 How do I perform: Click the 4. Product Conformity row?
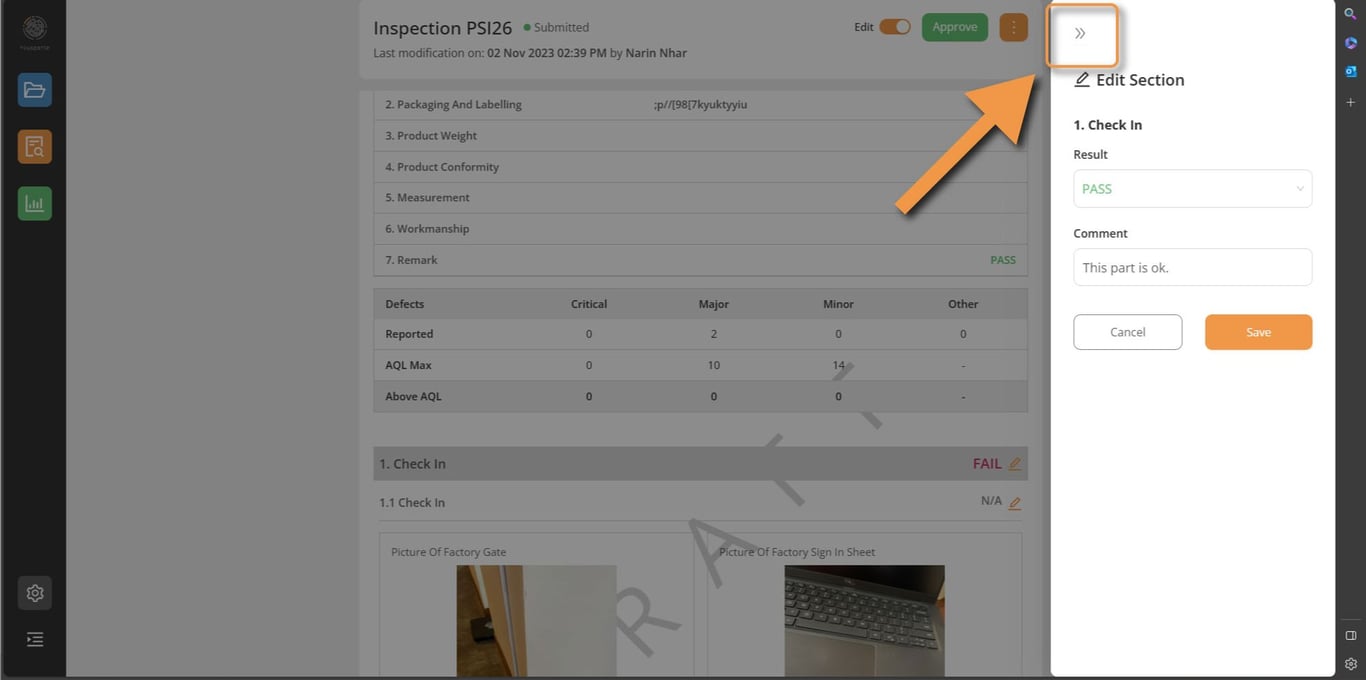pyautogui.click(x=700, y=167)
